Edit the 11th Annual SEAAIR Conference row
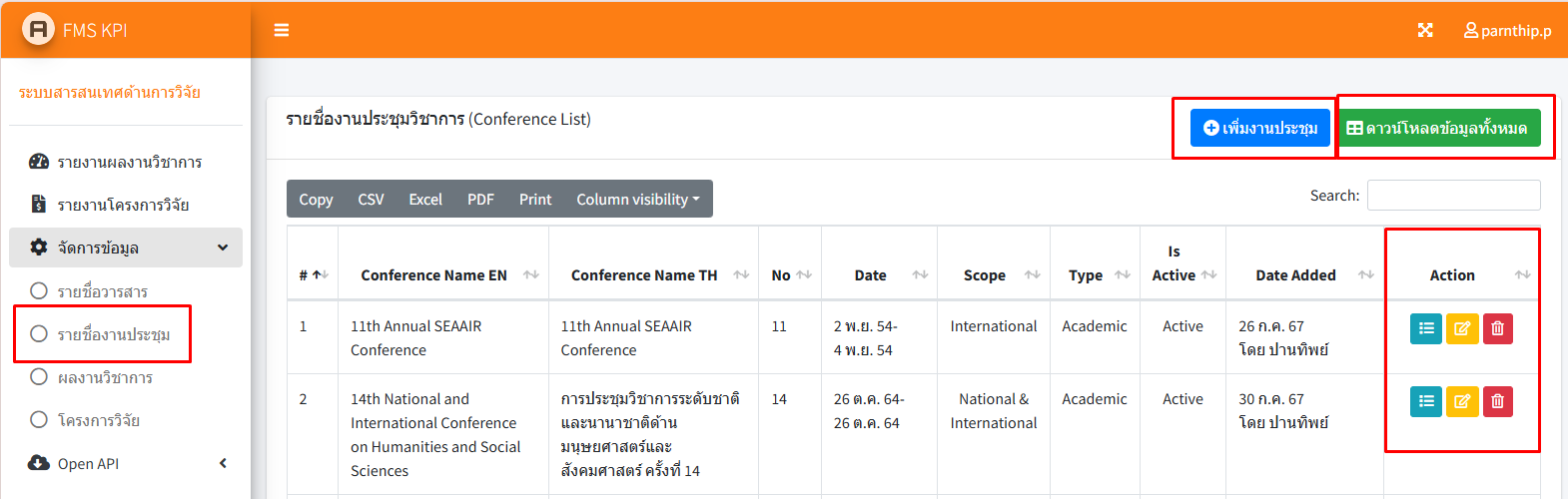Viewport: 1568px width, 499px height. click(1462, 328)
